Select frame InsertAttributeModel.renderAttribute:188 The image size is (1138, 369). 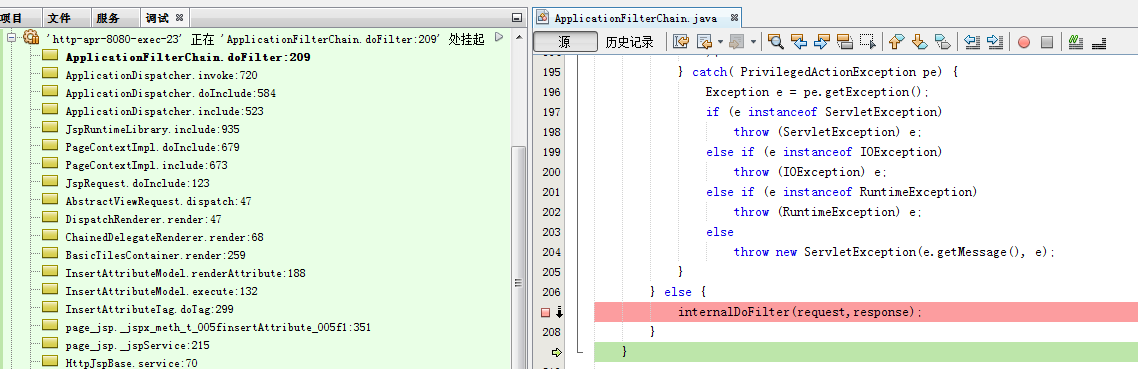185,274
